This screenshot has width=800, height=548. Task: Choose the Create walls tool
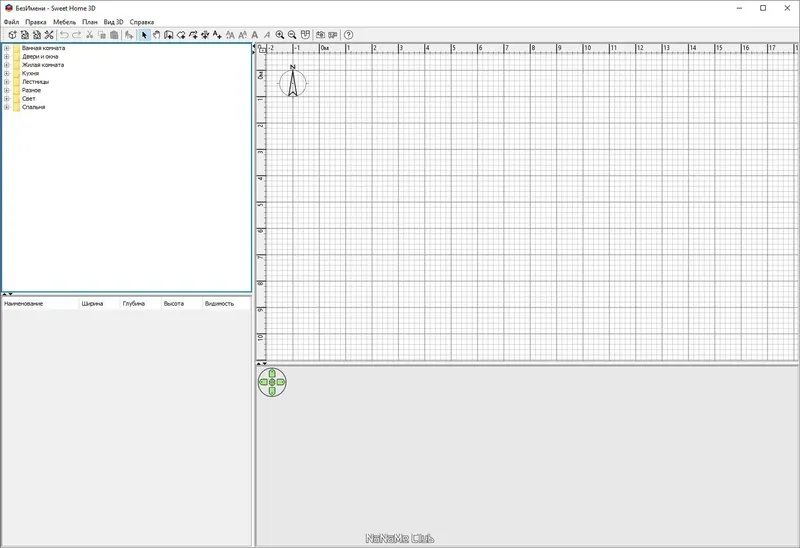click(169, 35)
